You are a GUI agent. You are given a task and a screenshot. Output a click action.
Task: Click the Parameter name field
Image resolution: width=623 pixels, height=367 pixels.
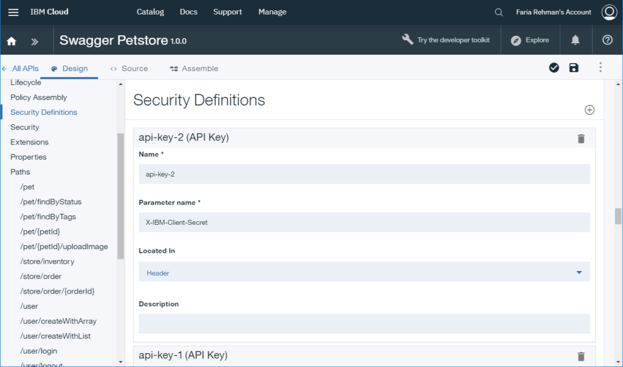tap(364, 222)
